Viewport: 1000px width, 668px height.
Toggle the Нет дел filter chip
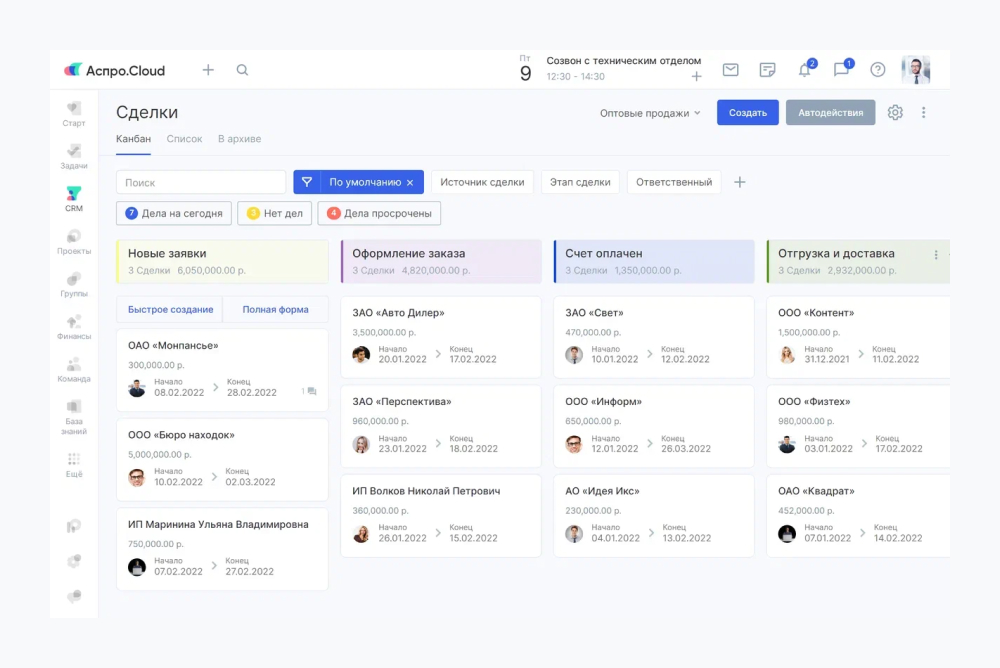[274, 213]
